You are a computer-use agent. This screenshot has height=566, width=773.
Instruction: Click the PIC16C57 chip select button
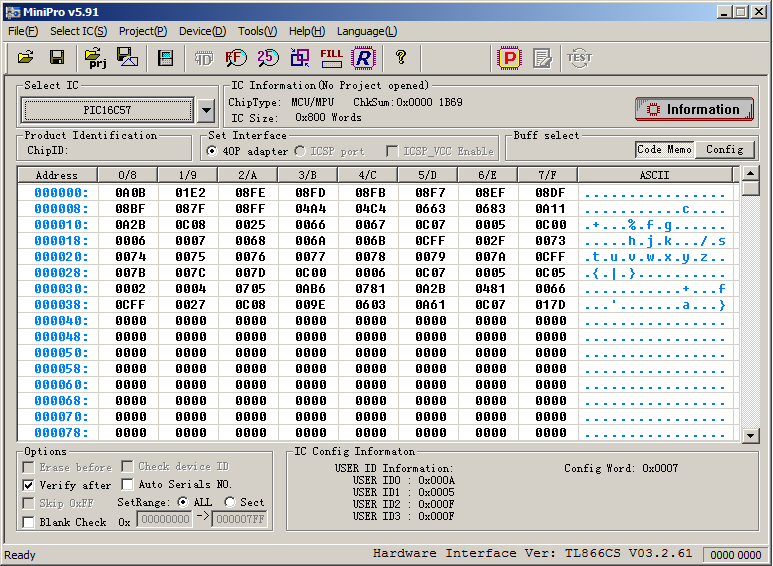107,110
